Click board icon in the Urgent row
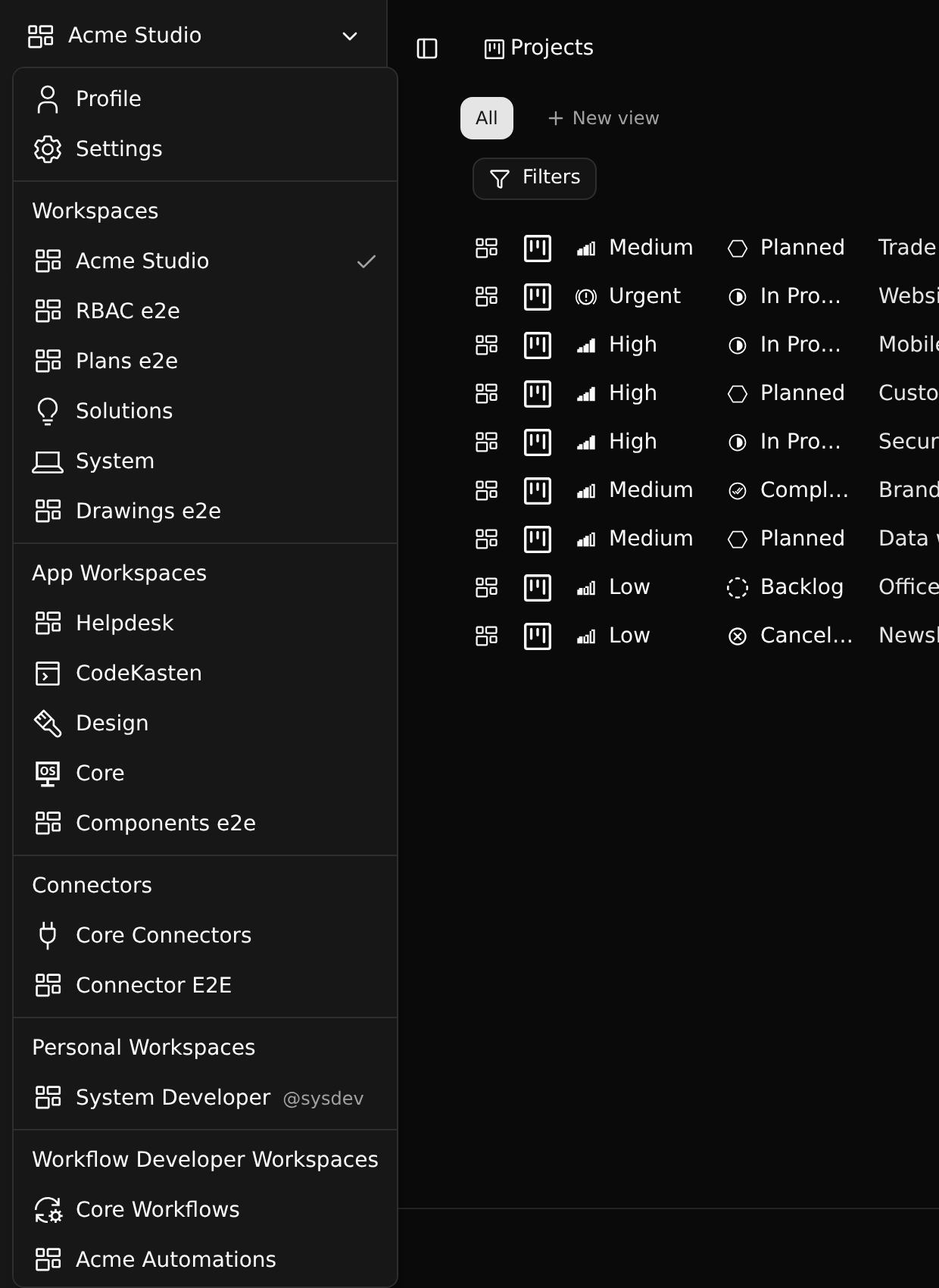 (538, 297)
